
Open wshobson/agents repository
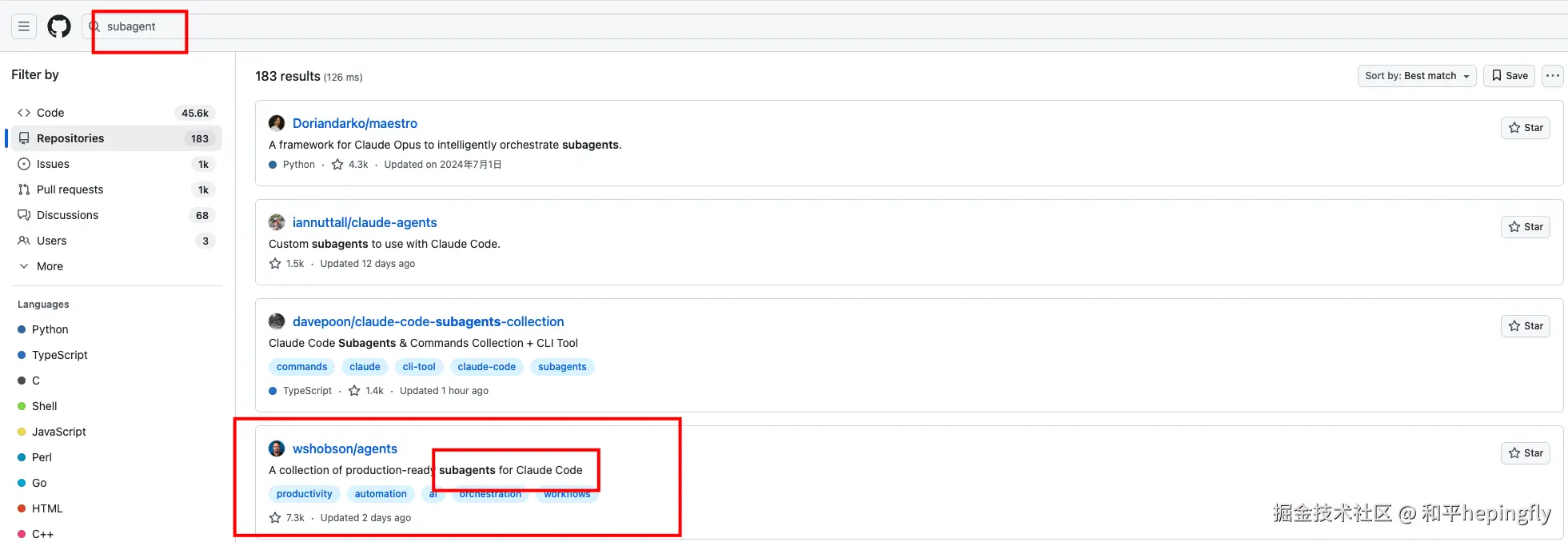click(345, 448)
